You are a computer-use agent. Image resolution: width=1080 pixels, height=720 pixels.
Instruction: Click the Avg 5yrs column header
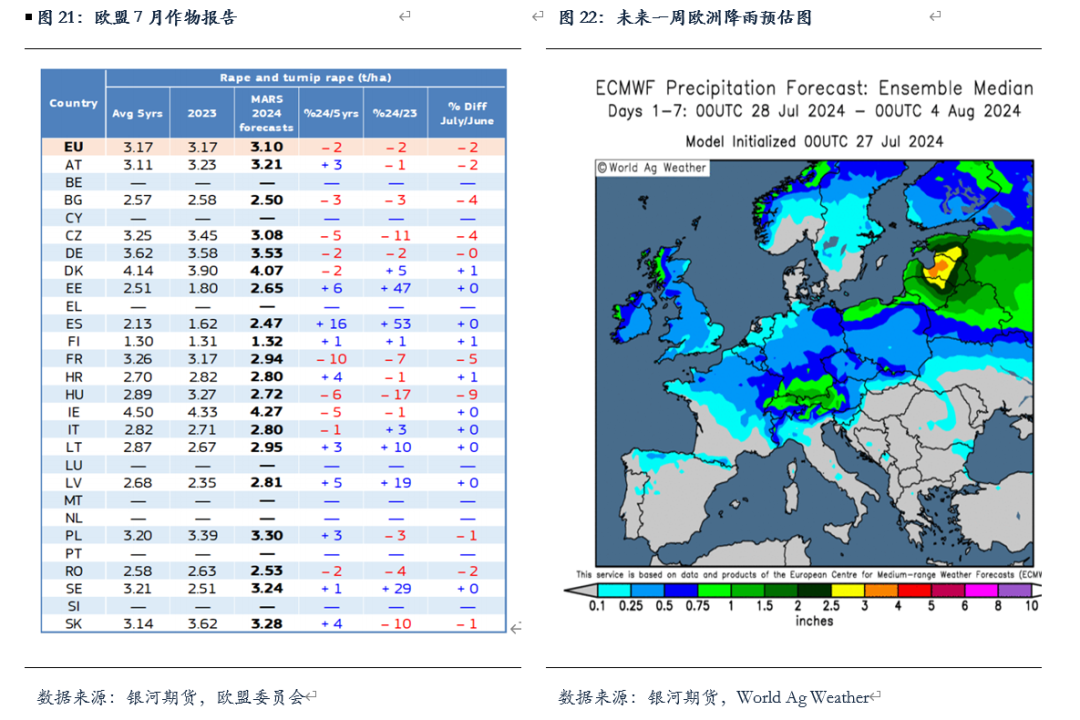137,113
